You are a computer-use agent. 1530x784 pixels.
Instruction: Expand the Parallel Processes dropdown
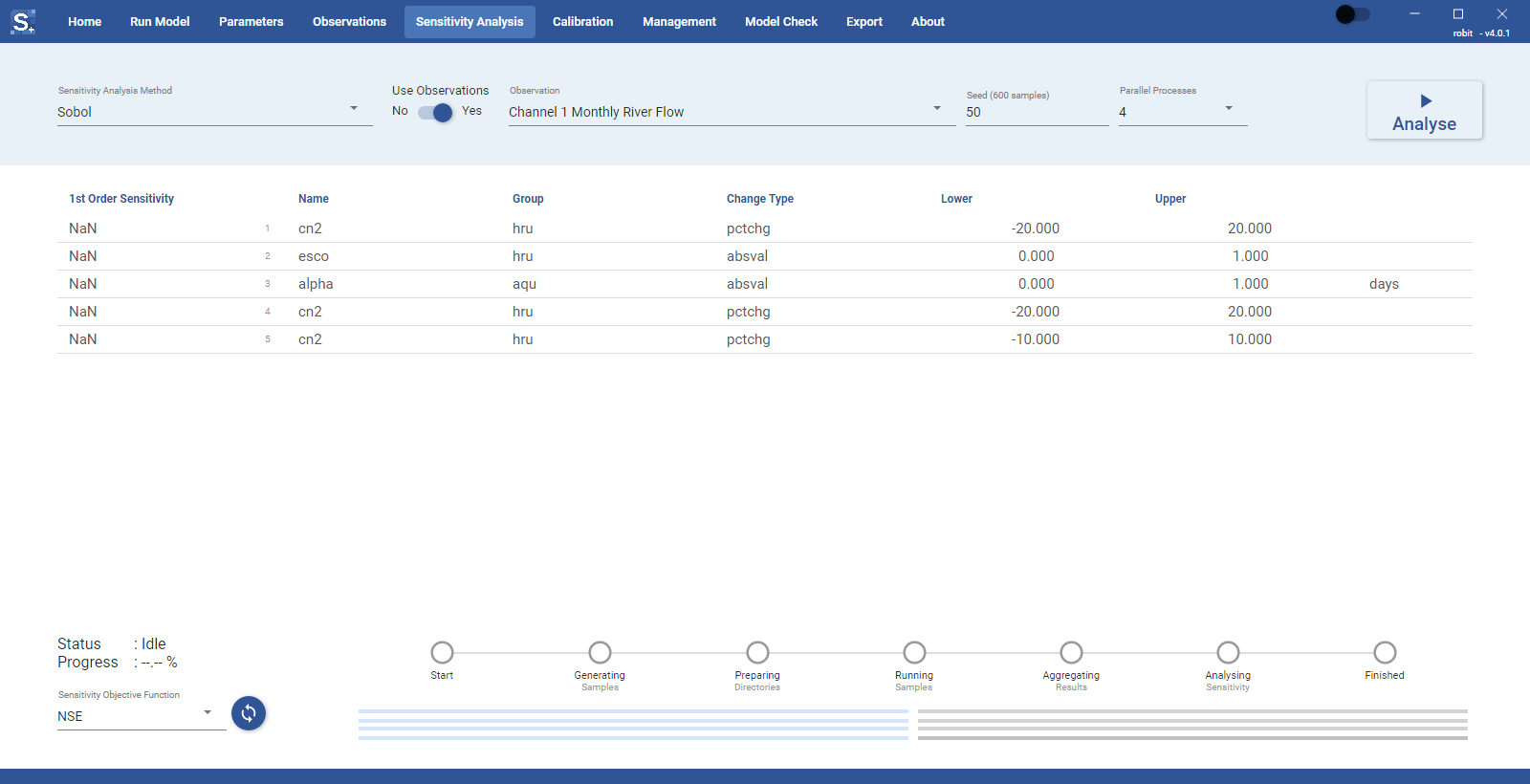click(x=1183, y=112)
